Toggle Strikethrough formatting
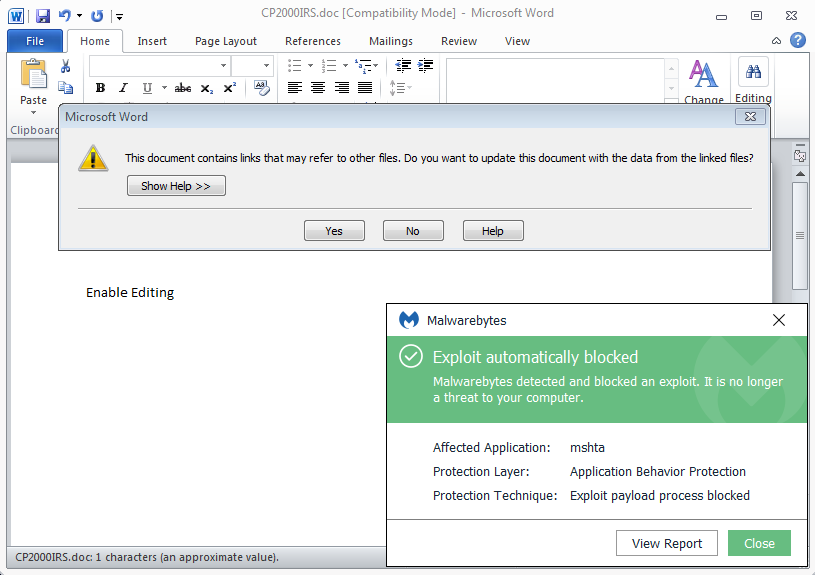815x575 pixels. 182,88
